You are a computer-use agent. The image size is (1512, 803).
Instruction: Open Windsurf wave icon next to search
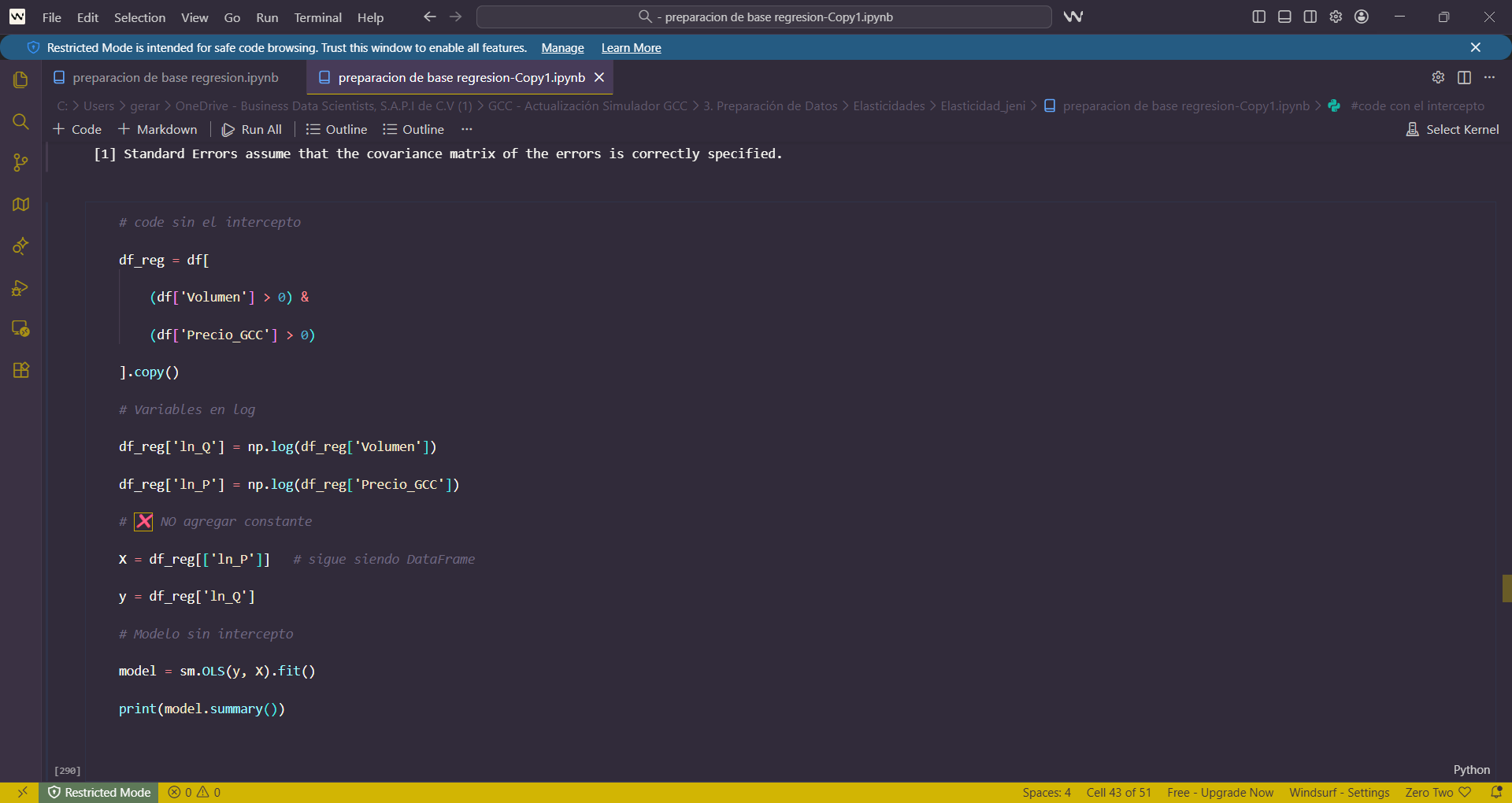coord(1073,17)
